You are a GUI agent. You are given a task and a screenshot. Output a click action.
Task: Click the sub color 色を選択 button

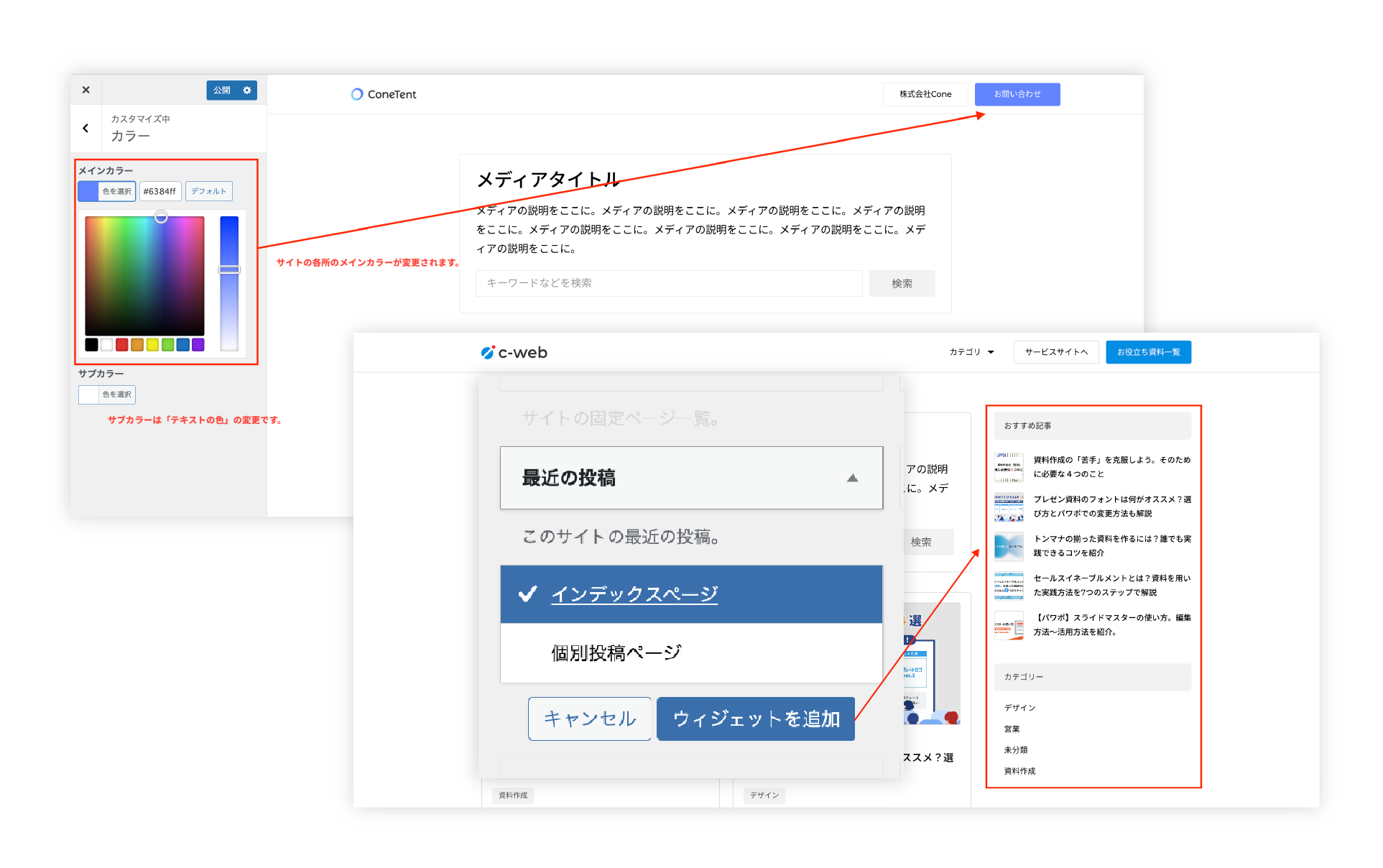coord(107,394)
